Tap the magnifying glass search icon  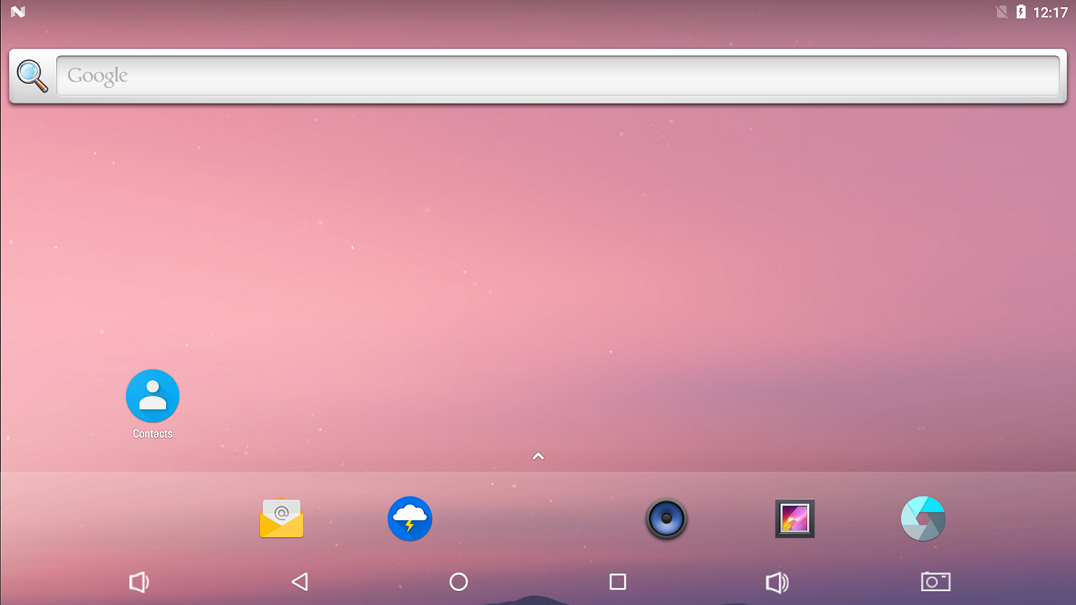click(x=32, y=76)
